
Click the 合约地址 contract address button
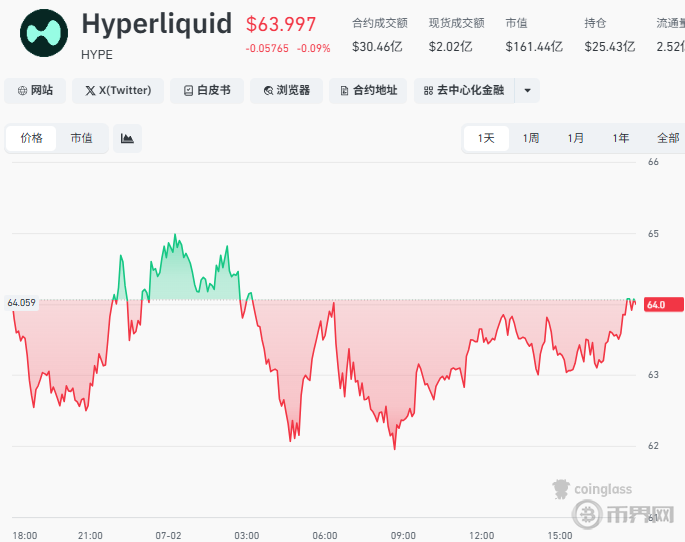368,90
